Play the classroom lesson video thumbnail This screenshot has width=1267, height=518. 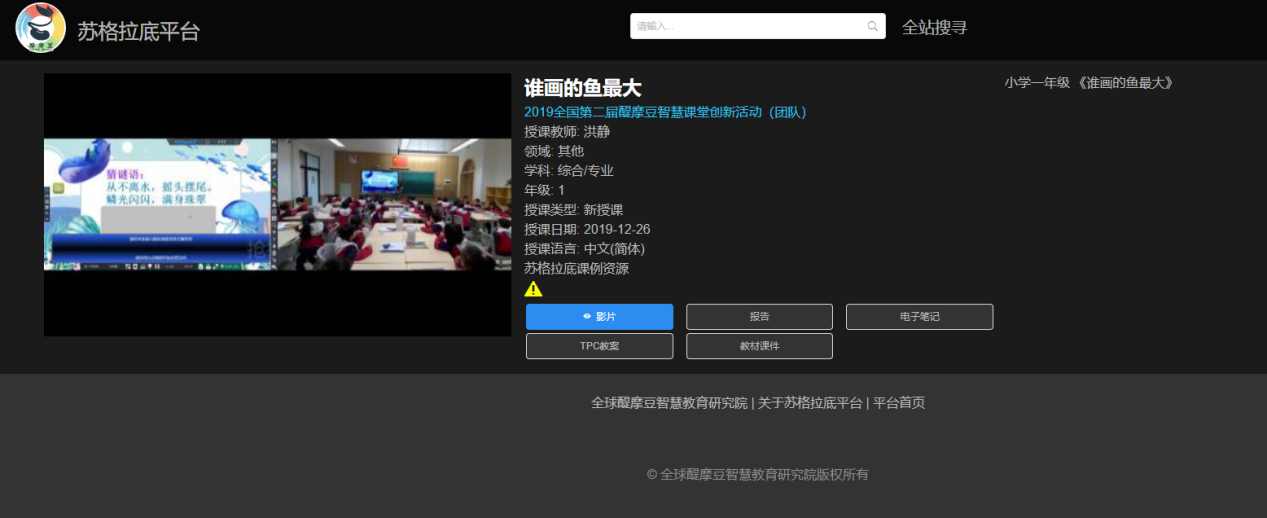[x=277, y=204]
